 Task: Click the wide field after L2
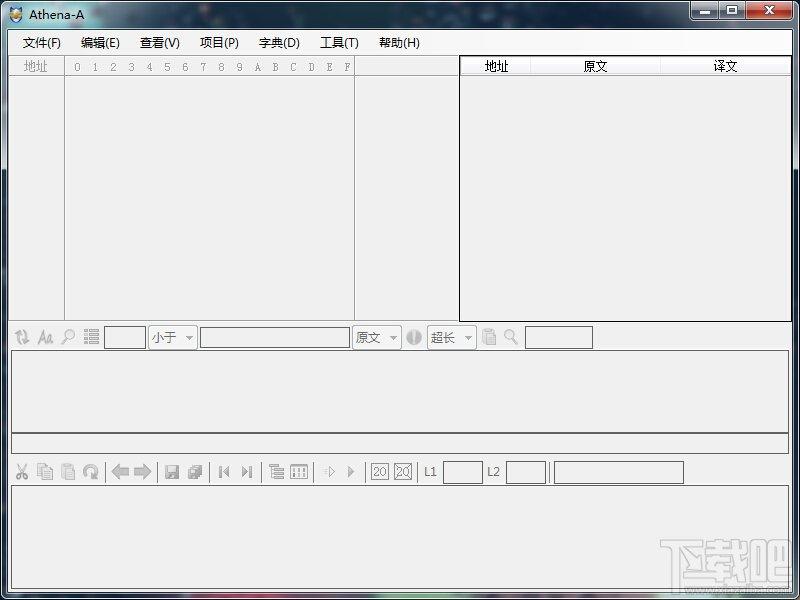point(619,472)
